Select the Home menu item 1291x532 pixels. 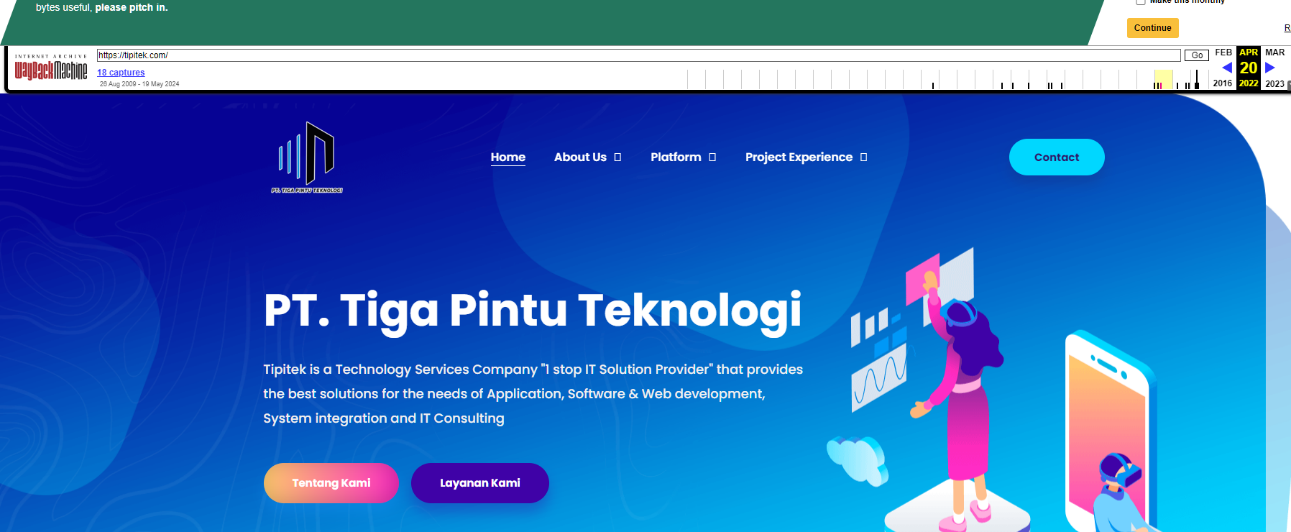[508, 157]
